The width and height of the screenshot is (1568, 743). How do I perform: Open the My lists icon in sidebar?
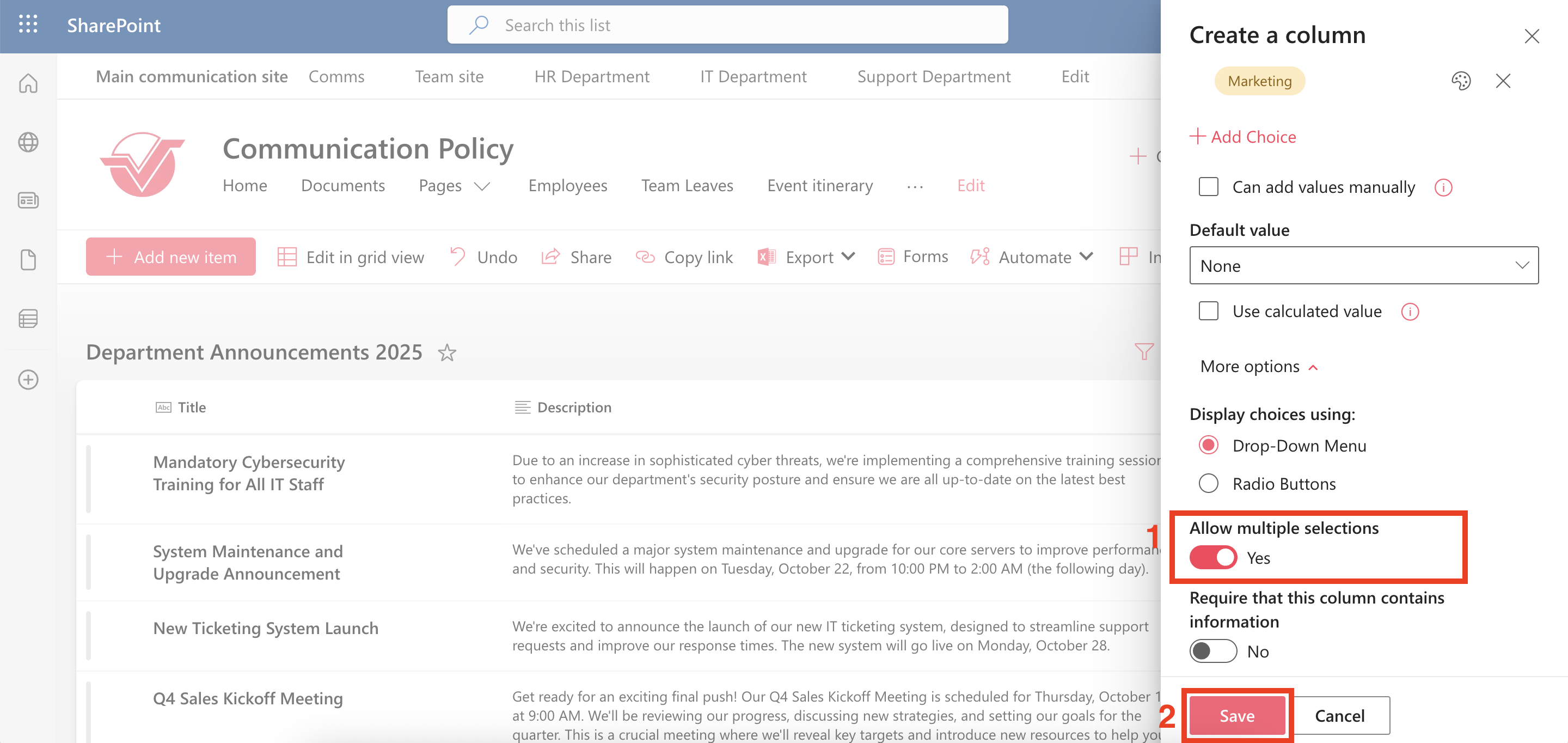coord(28,319)
